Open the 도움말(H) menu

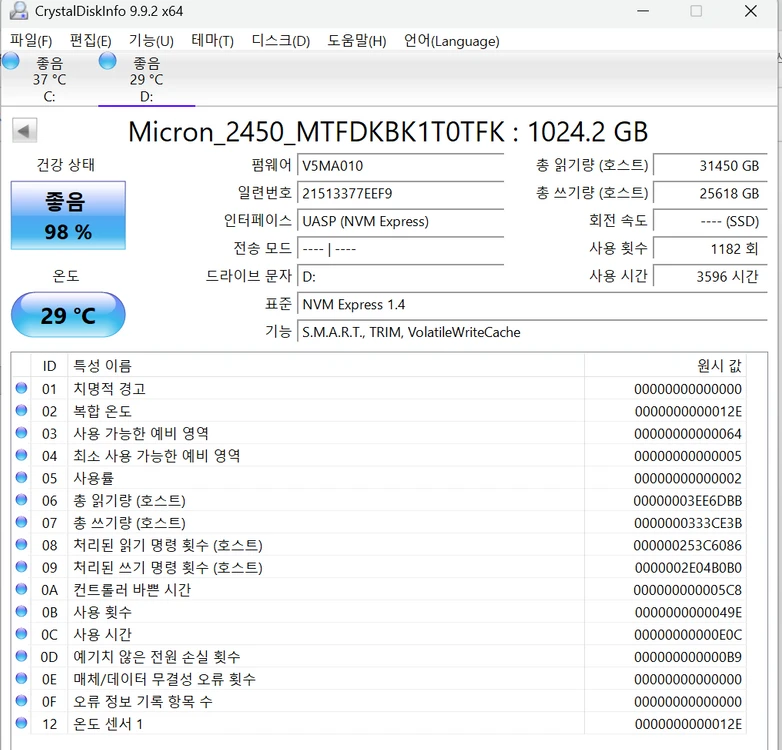tap(357, 40)
